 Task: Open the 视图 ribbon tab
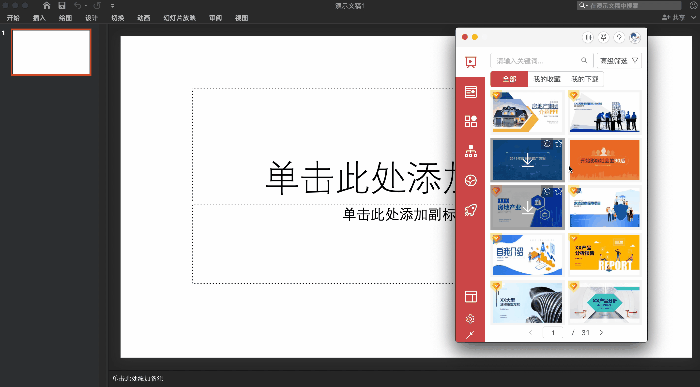tap(242, 18)
